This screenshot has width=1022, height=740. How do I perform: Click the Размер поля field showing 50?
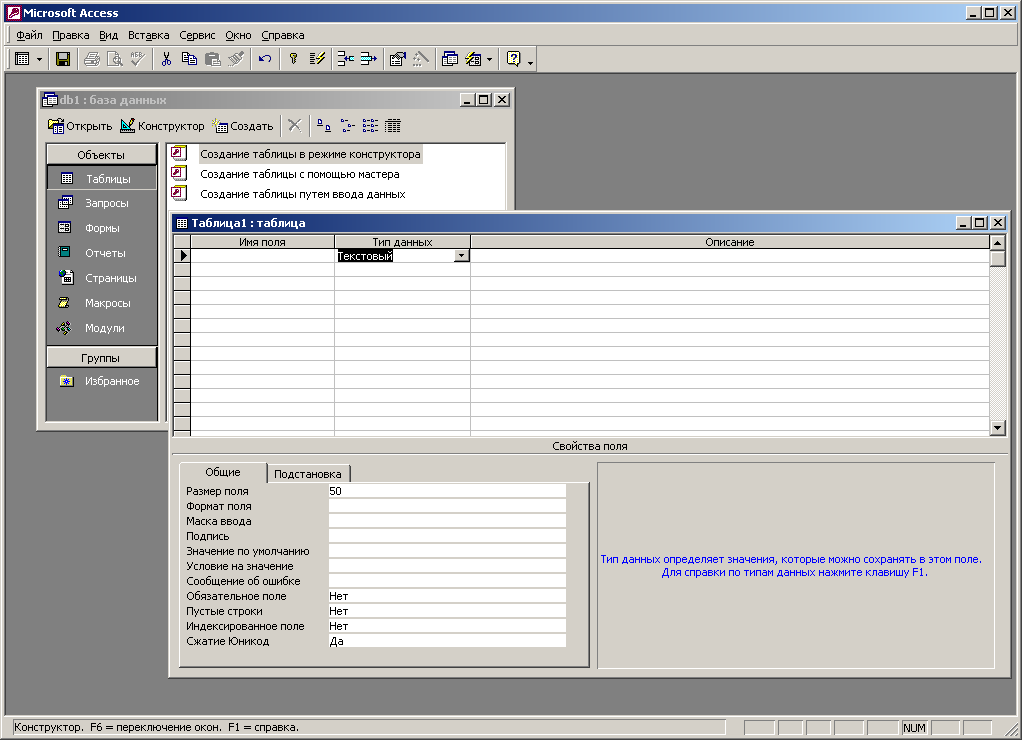[447, 491]
